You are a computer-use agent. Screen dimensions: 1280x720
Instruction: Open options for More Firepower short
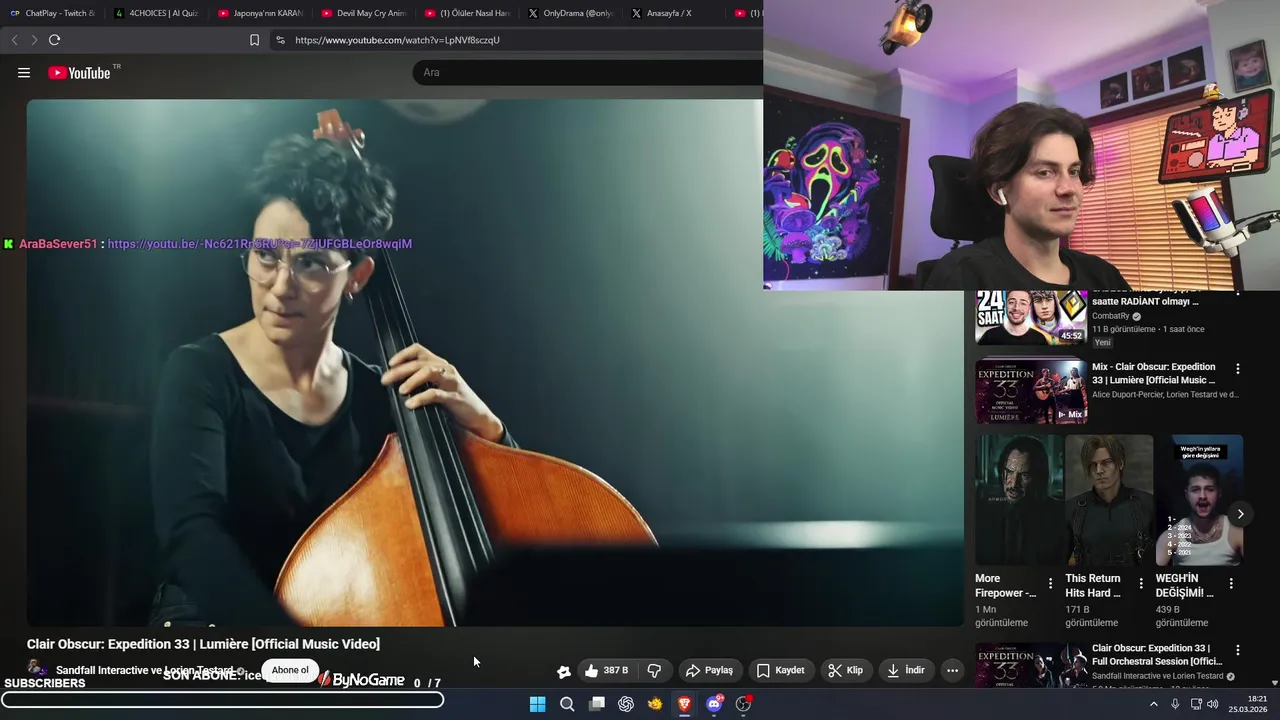[x=1050, y=583]
